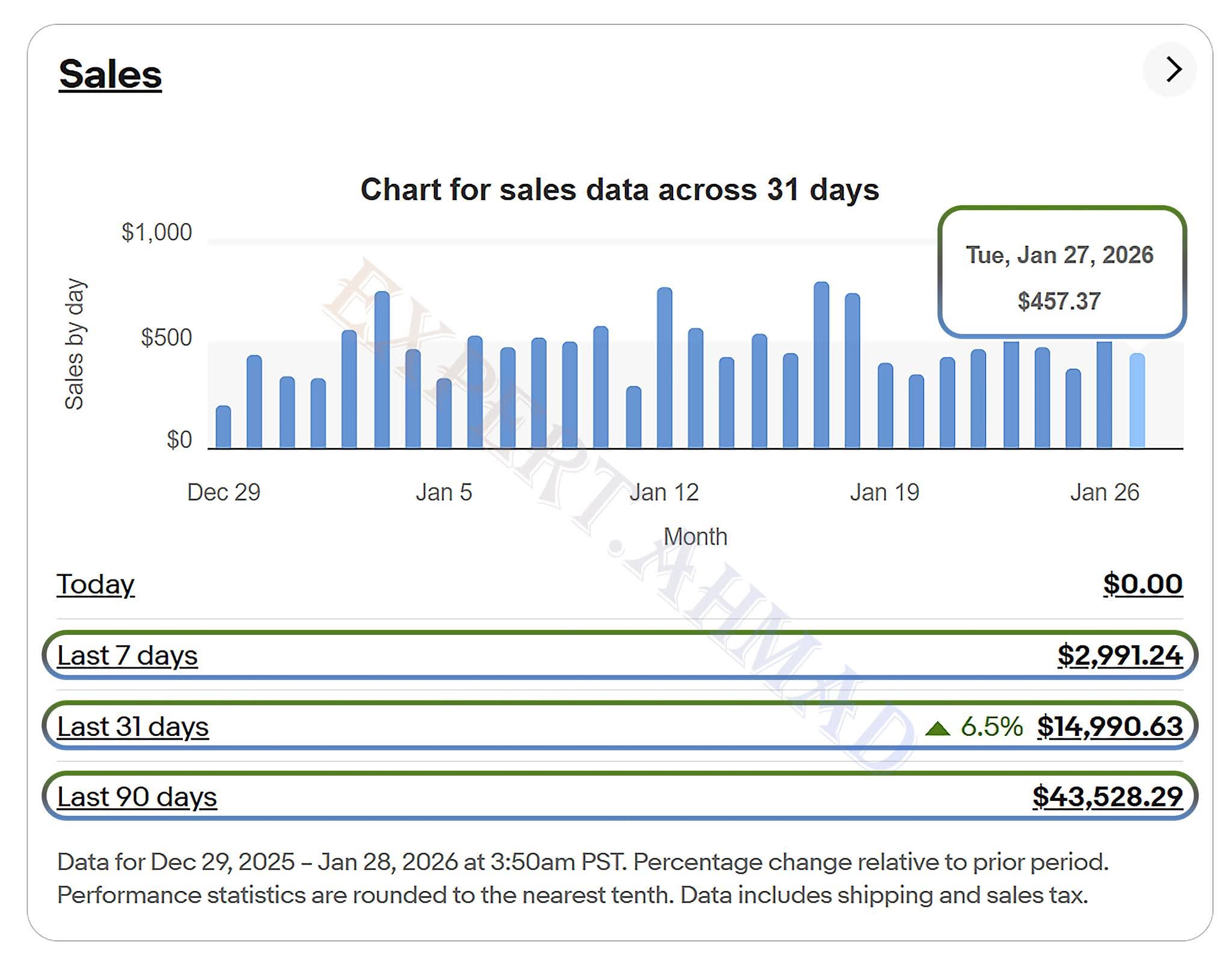Click the first bar for Dec 29
The height and width of the screenshot is (959, 1232).
223,427
